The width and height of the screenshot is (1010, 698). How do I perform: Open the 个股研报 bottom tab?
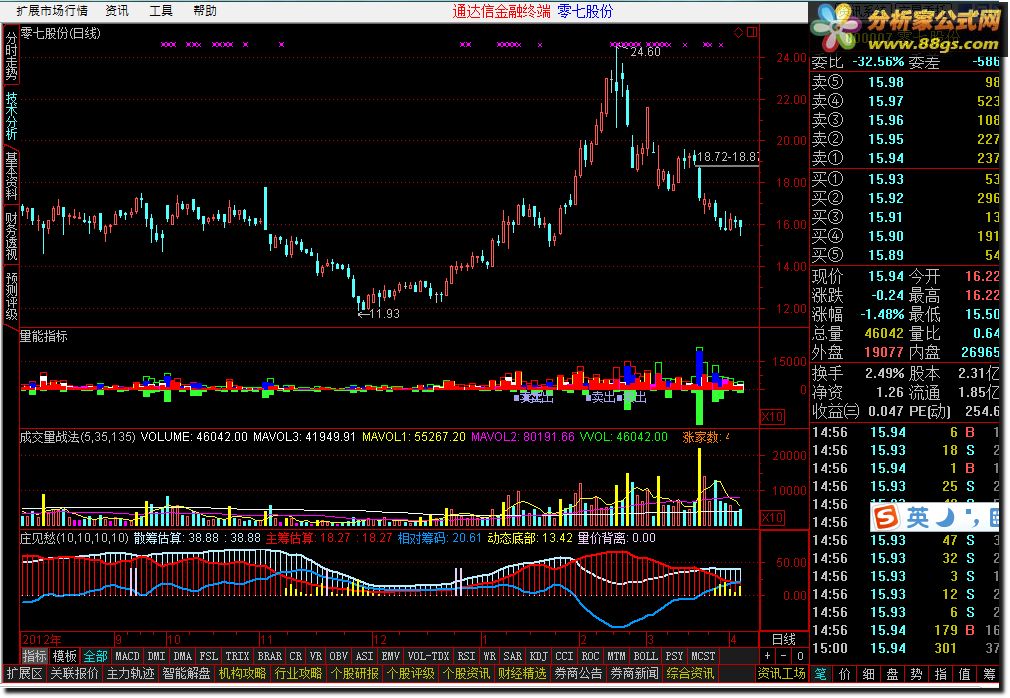pos(354,674)
